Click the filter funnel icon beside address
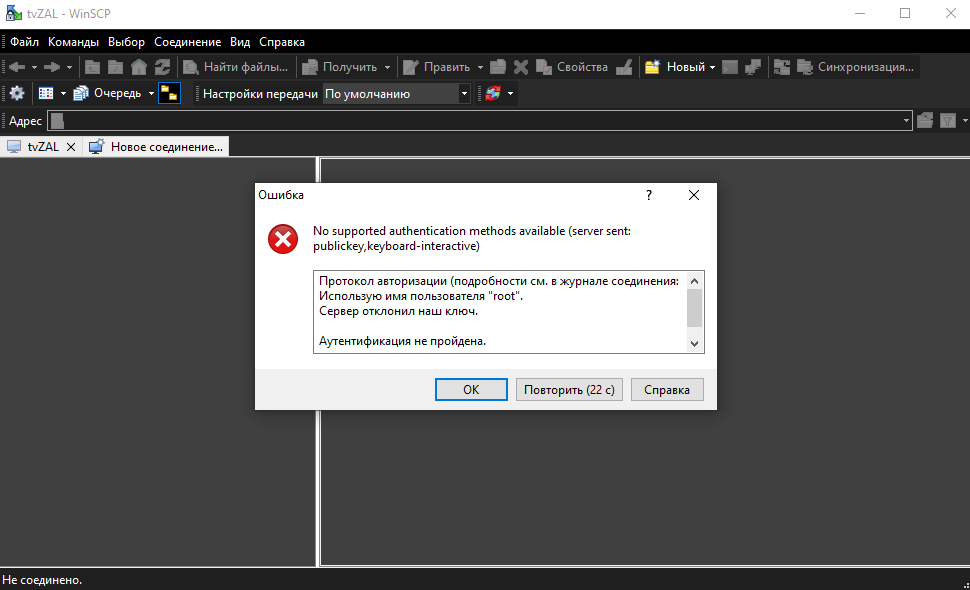This screenshot has height=590, width=970. click(x=947, y=121)
